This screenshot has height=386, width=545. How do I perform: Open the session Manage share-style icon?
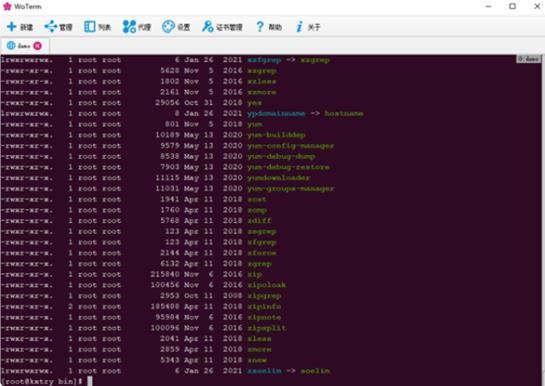pos(50,26)
